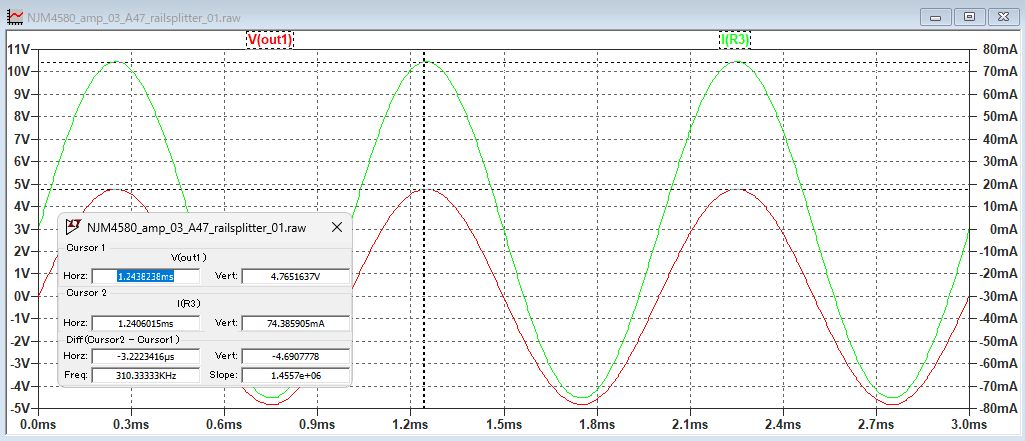Click the Diff Vert field

point(295,356)
